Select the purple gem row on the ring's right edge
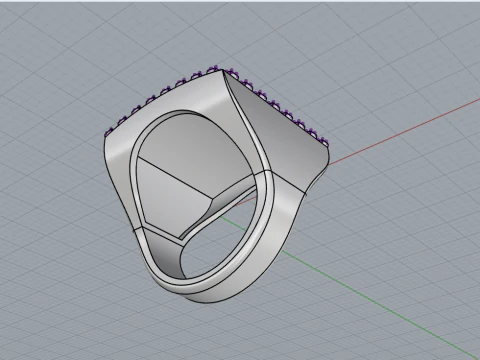 [x=277, y=107]
